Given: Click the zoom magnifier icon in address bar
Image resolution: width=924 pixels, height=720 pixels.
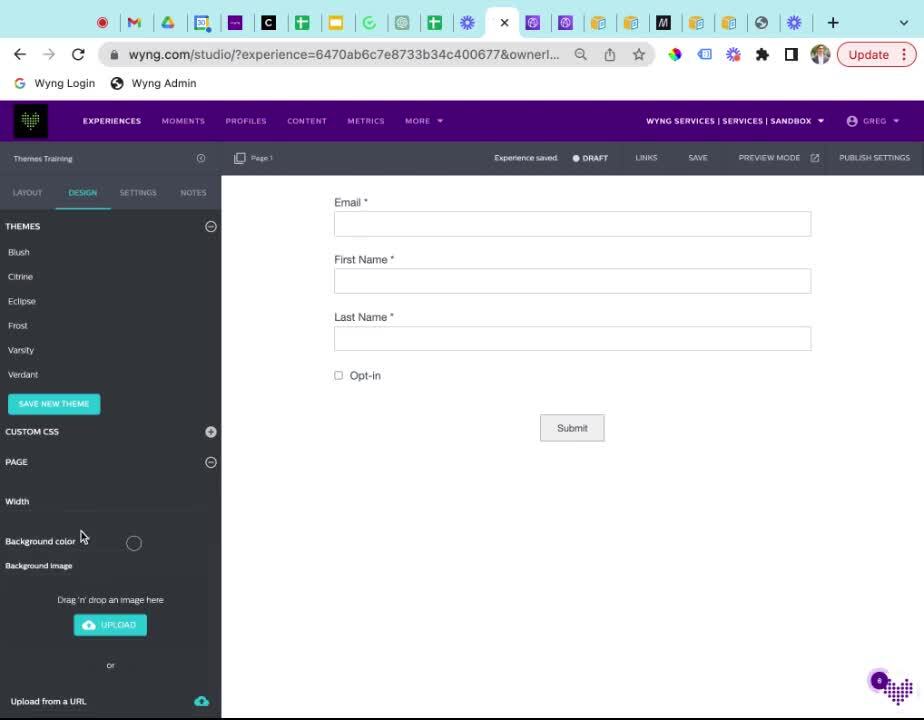Looking at the screenshot, I should [x=580, y=54].
